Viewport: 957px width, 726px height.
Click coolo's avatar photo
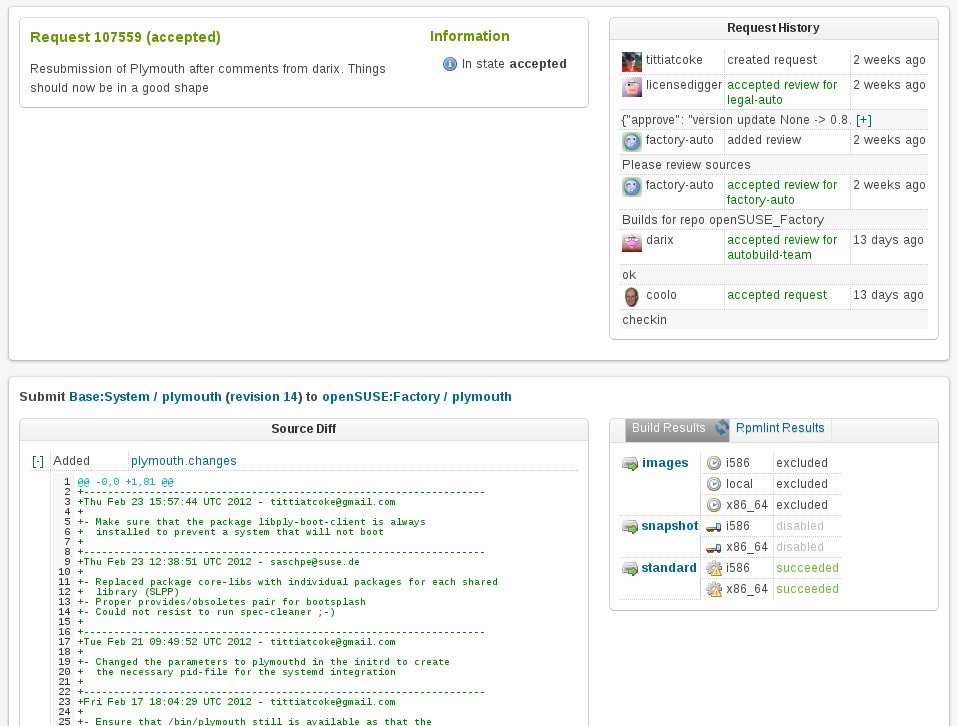pyautogui.click(x=632, y=297)
